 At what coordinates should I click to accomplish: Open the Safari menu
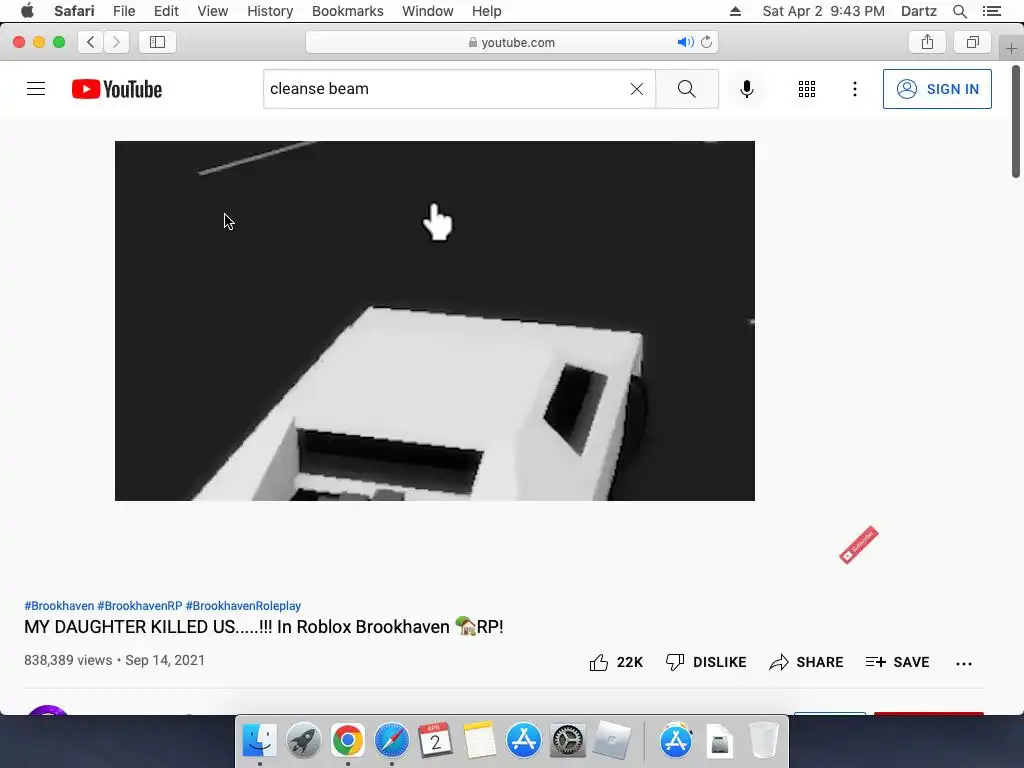click(74, 11)
